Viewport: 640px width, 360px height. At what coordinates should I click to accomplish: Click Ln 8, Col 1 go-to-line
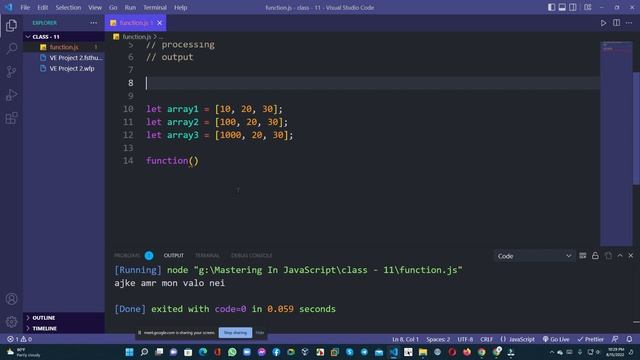click(405, 339)
